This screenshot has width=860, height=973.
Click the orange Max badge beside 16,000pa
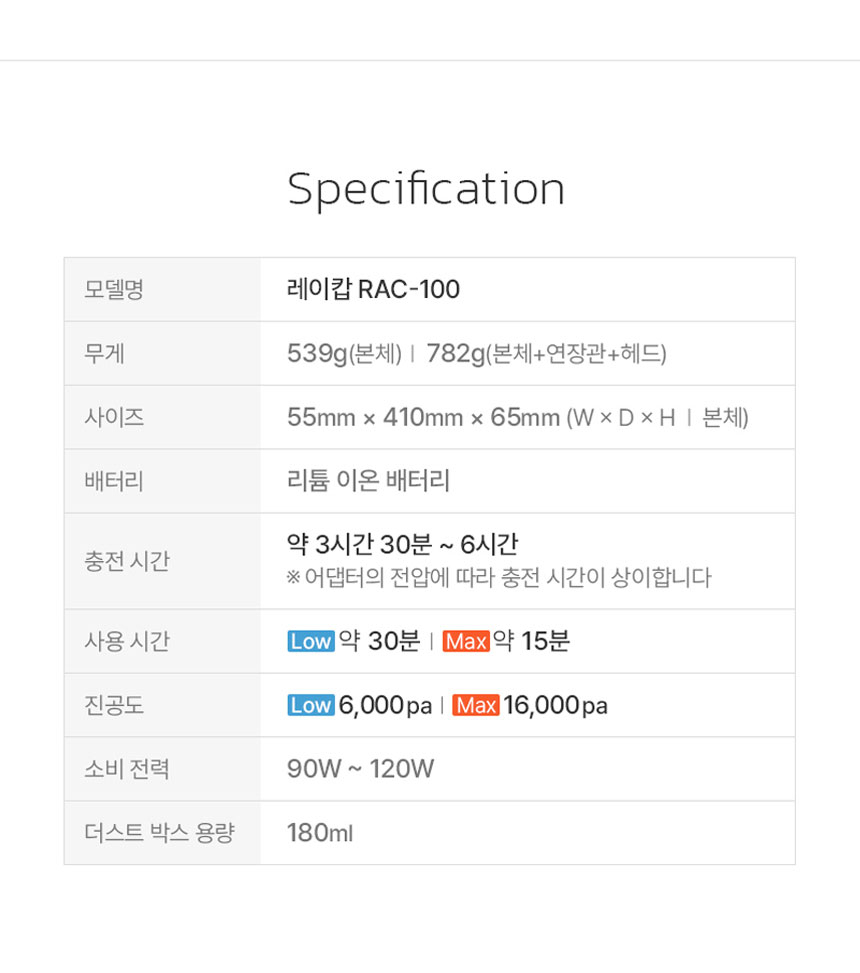pyautogui.click(x=475, y=705)
